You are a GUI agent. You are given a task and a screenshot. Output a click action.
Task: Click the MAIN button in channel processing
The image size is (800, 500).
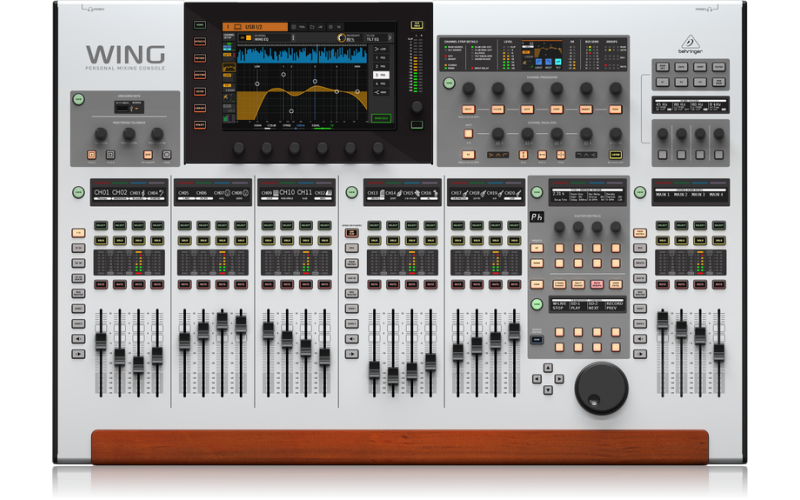615,109
